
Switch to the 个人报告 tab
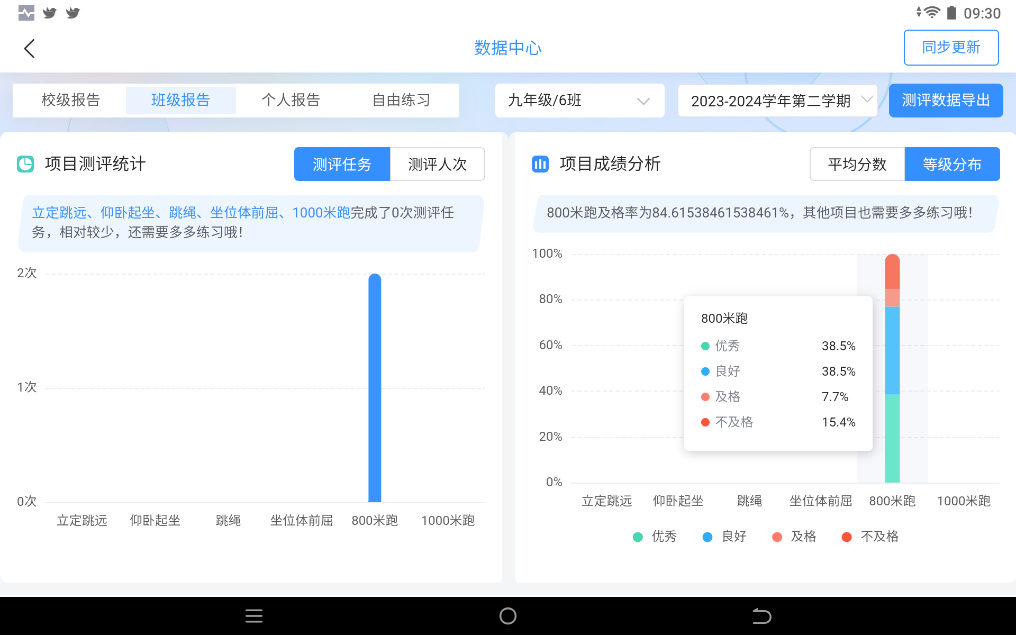coord(294,100)
